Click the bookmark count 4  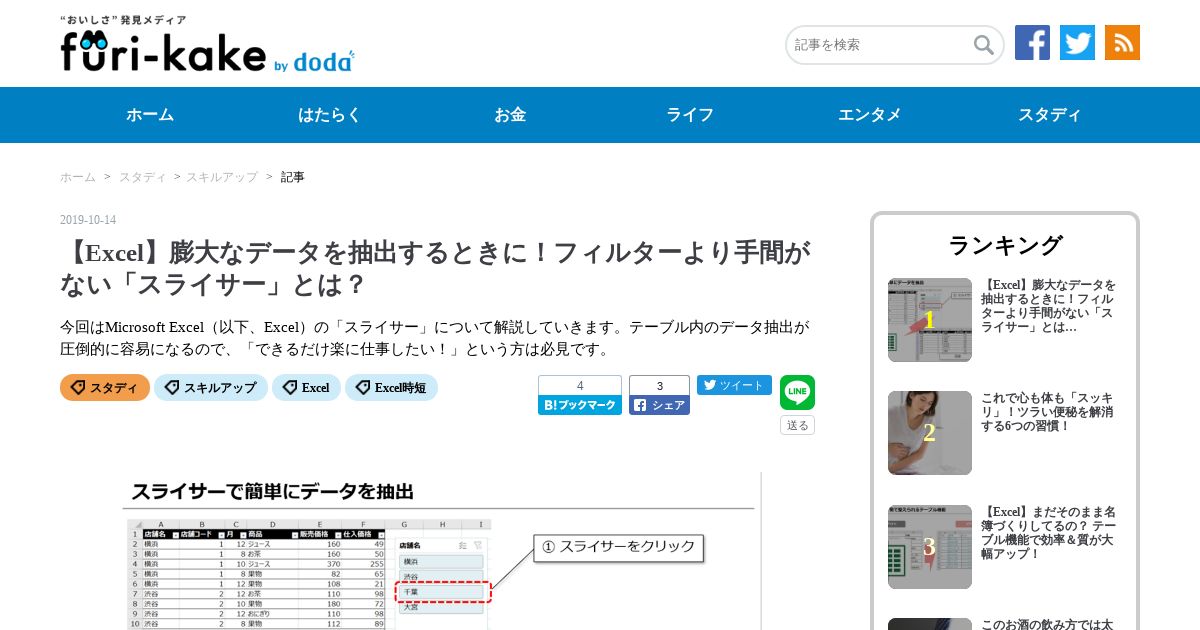tap(580, 386)
